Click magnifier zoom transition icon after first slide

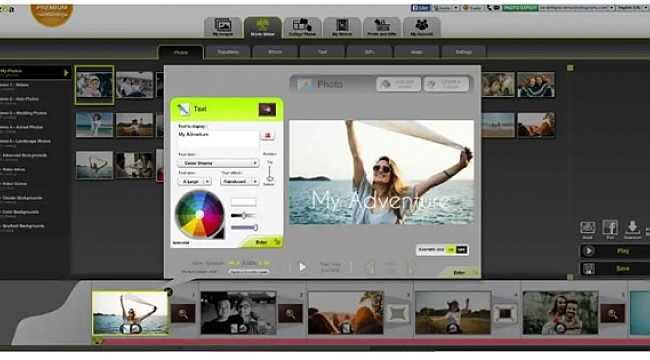183,314
